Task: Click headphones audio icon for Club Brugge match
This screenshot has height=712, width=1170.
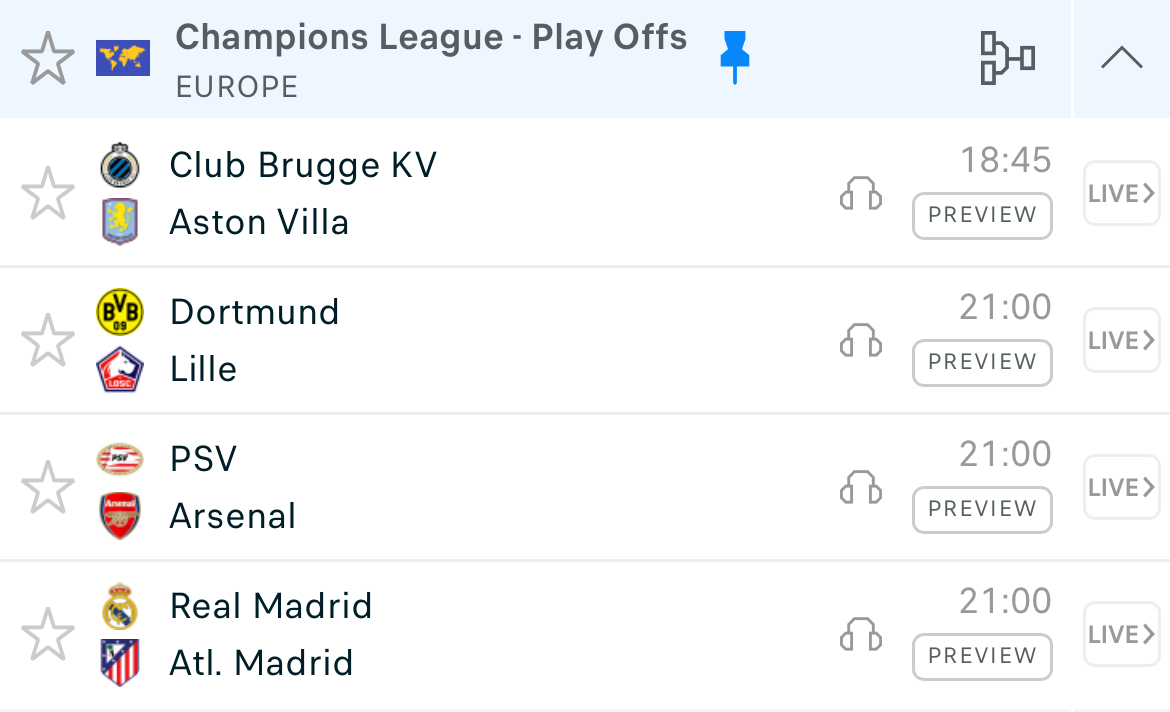Action: click(x=860, y=194)
